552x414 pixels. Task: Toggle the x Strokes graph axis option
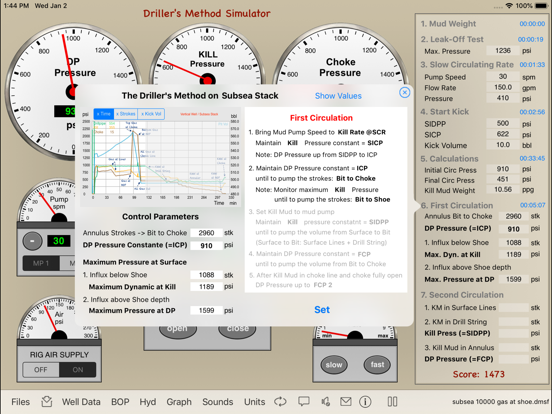coord(126,114)
